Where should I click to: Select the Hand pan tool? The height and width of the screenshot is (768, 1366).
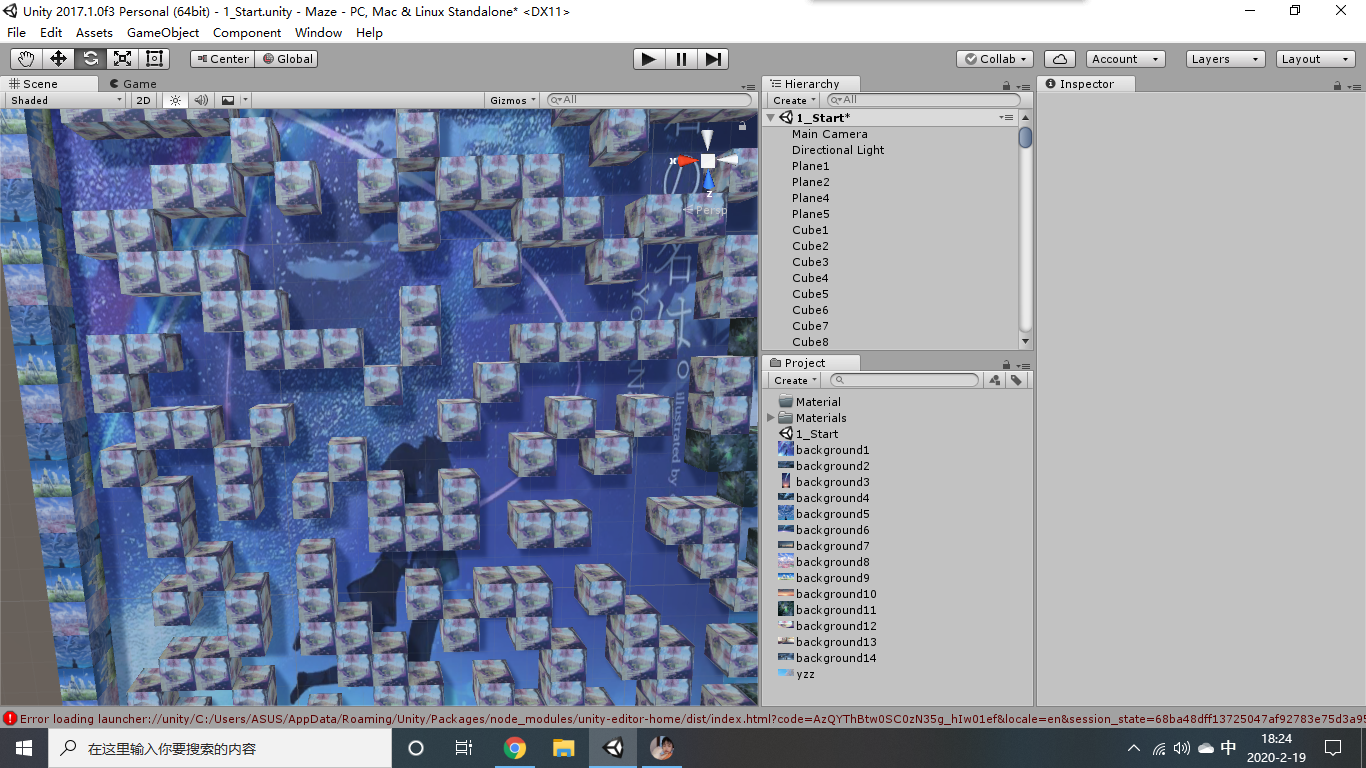click(x=25, y=58)
